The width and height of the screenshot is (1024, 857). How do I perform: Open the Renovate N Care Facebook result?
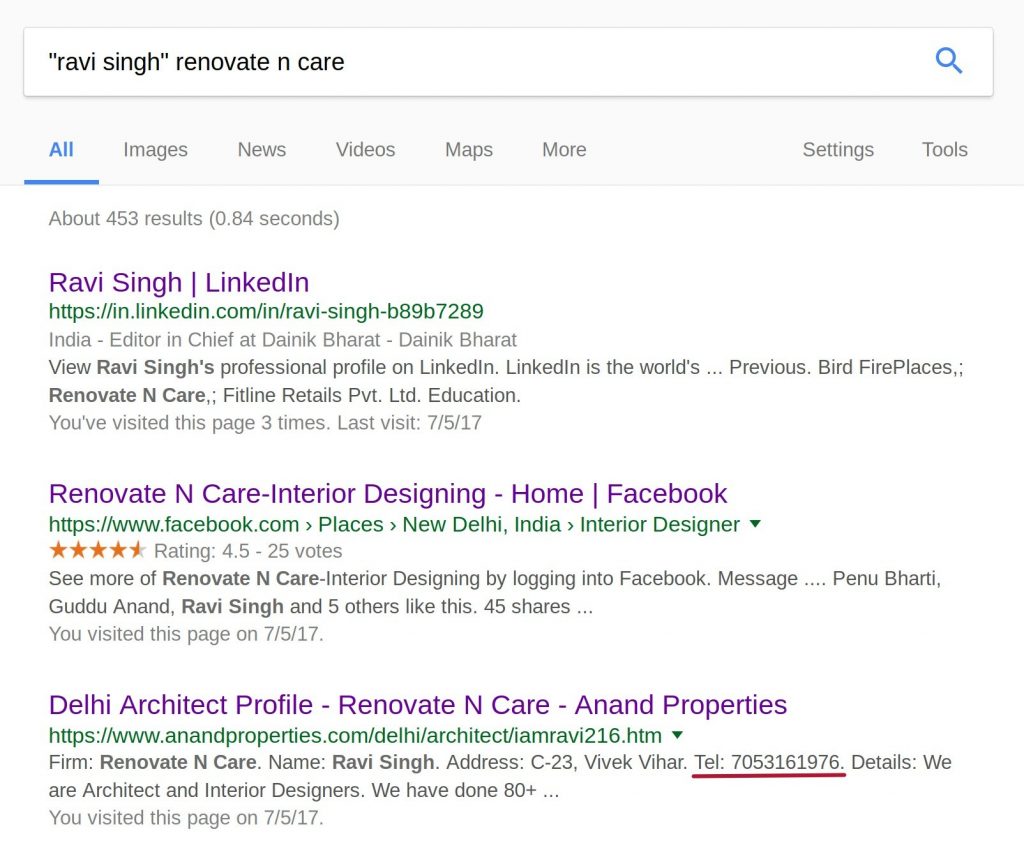point(388,494)
